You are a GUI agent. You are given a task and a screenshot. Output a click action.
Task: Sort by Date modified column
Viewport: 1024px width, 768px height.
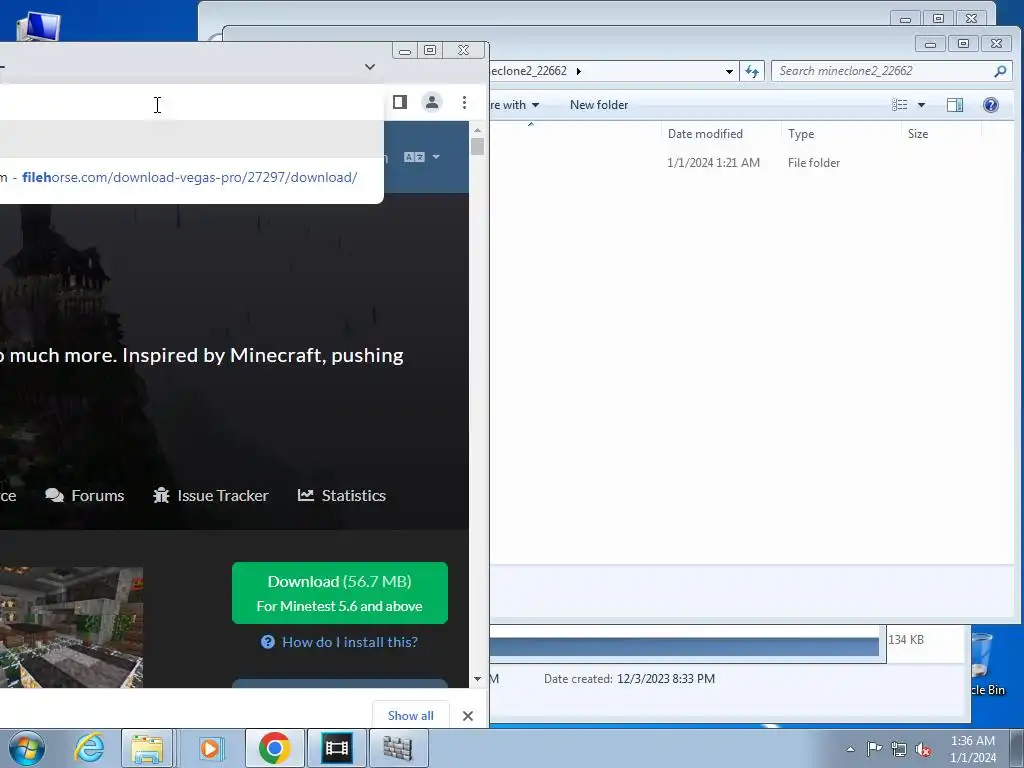coord(705,134)
